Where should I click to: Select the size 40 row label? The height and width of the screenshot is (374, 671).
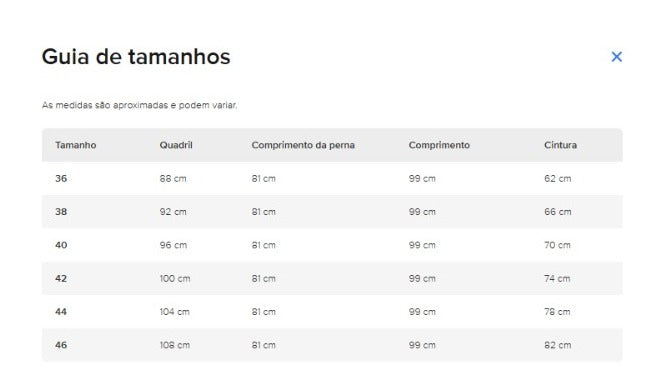tap(61, 245)
